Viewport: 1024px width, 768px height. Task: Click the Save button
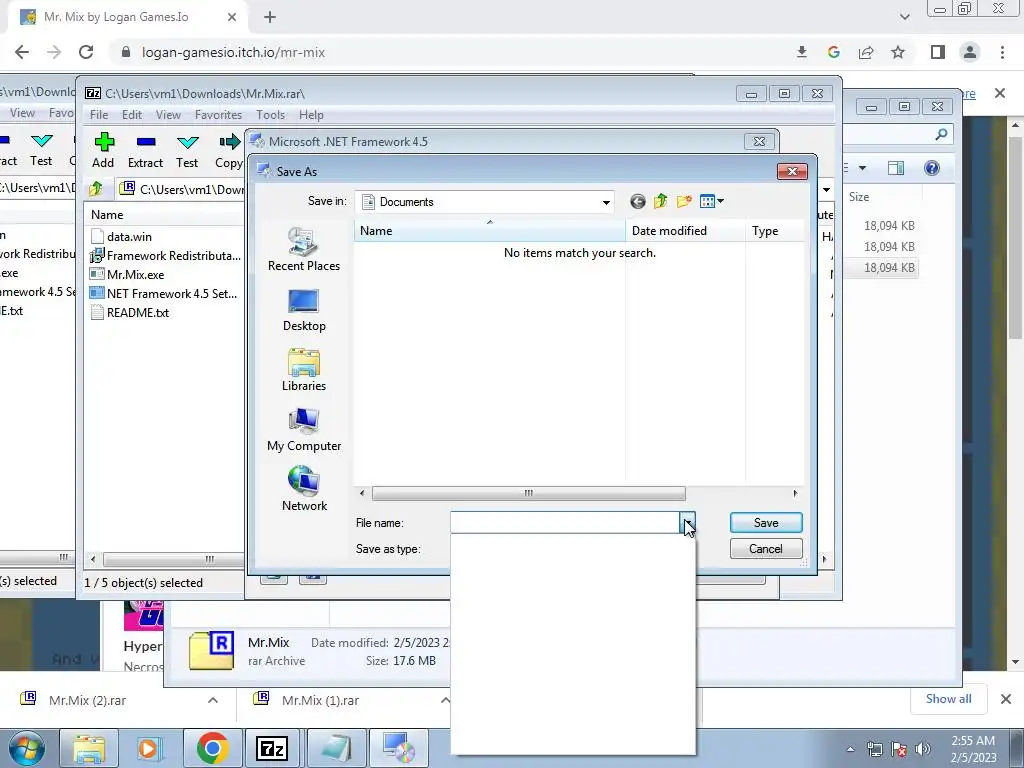click(766, 522)
